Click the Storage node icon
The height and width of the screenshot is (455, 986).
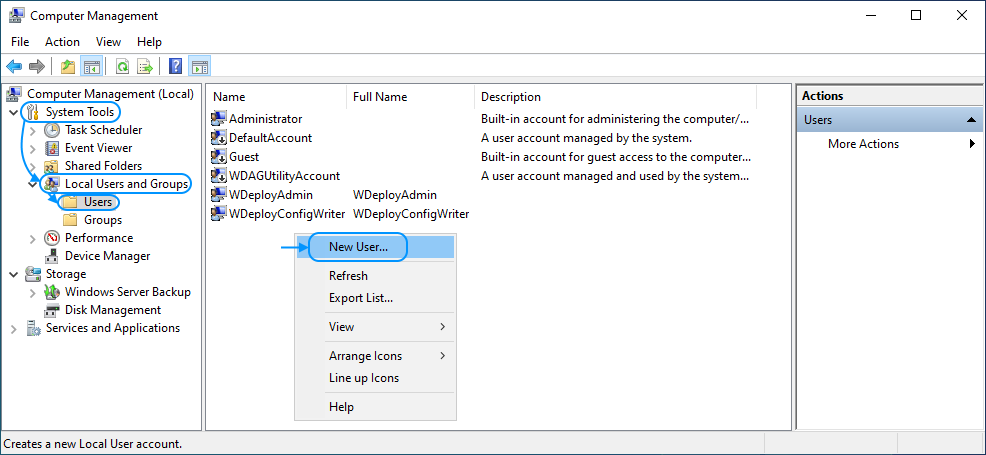33,274
